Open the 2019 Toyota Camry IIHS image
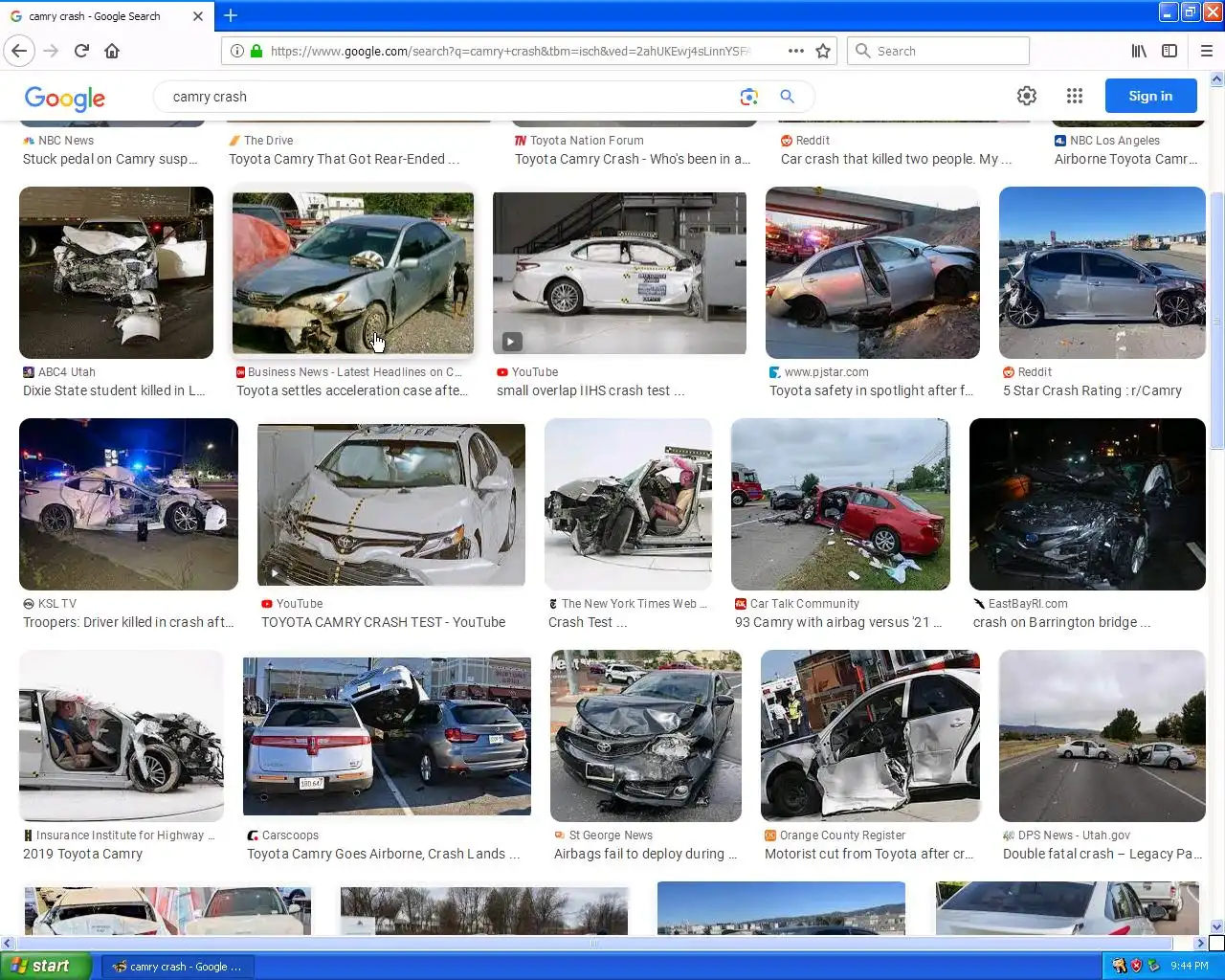Viewport: 1225px width, 980px height. [122, 736]
